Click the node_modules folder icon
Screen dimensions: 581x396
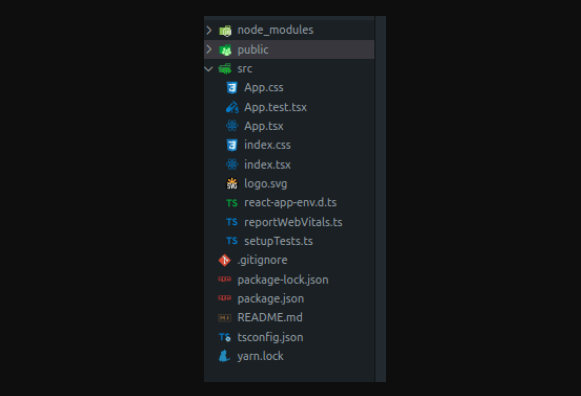[x=225, y=30]
